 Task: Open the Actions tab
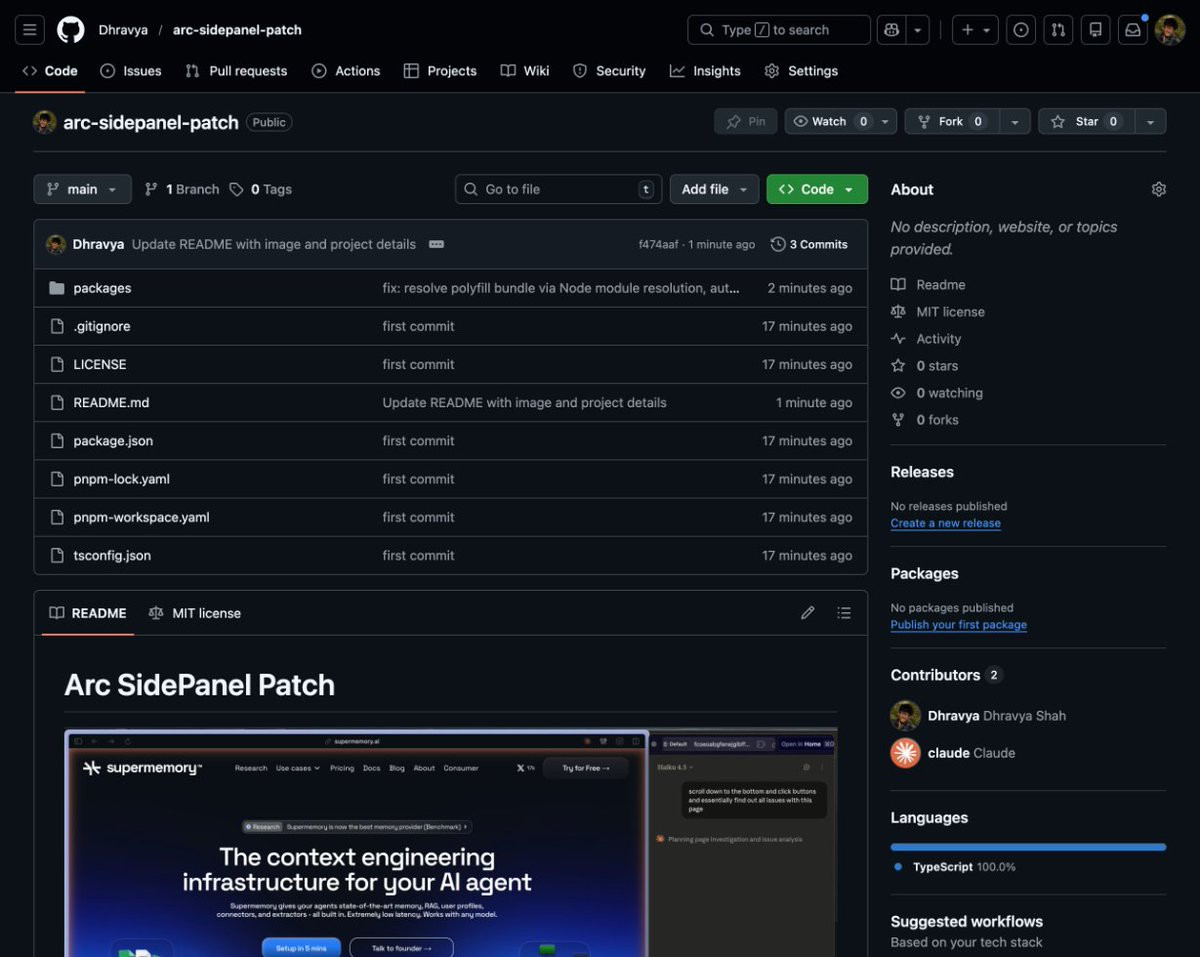pyautogui.click(x=346, y=71)
